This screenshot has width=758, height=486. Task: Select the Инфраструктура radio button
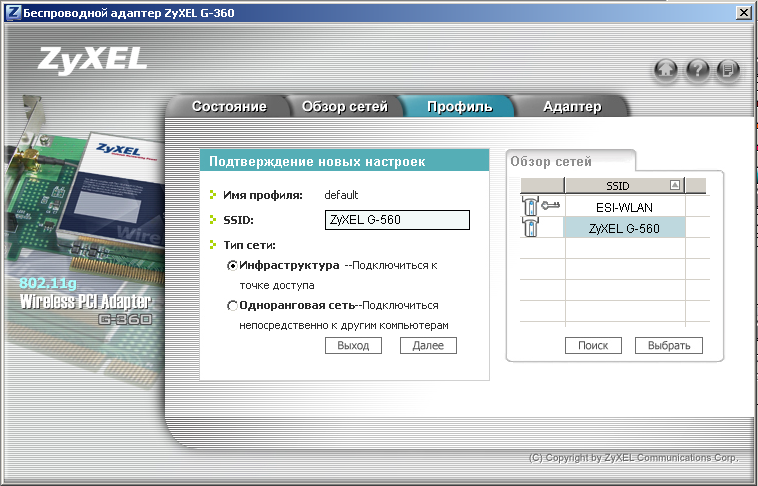(233, 265)
